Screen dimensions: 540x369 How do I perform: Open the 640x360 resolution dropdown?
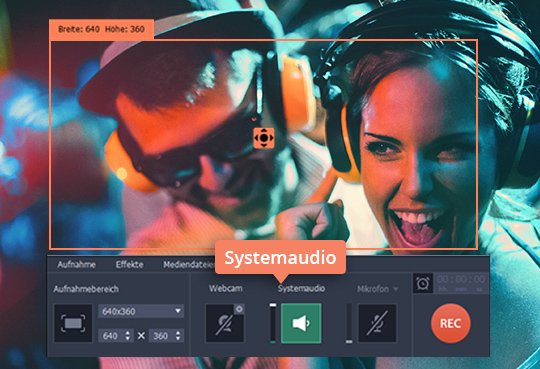click(x=141, y=311)
